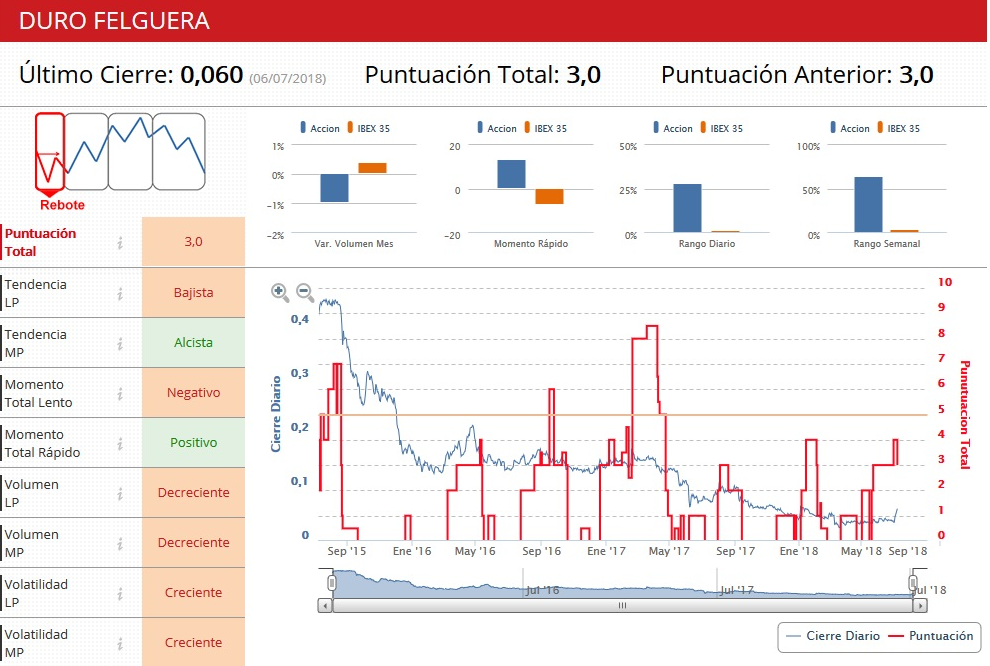The image size is (990, 666).
Task: Click Decreciente value for Volumen LP
Action: click(x=193, y=492)
